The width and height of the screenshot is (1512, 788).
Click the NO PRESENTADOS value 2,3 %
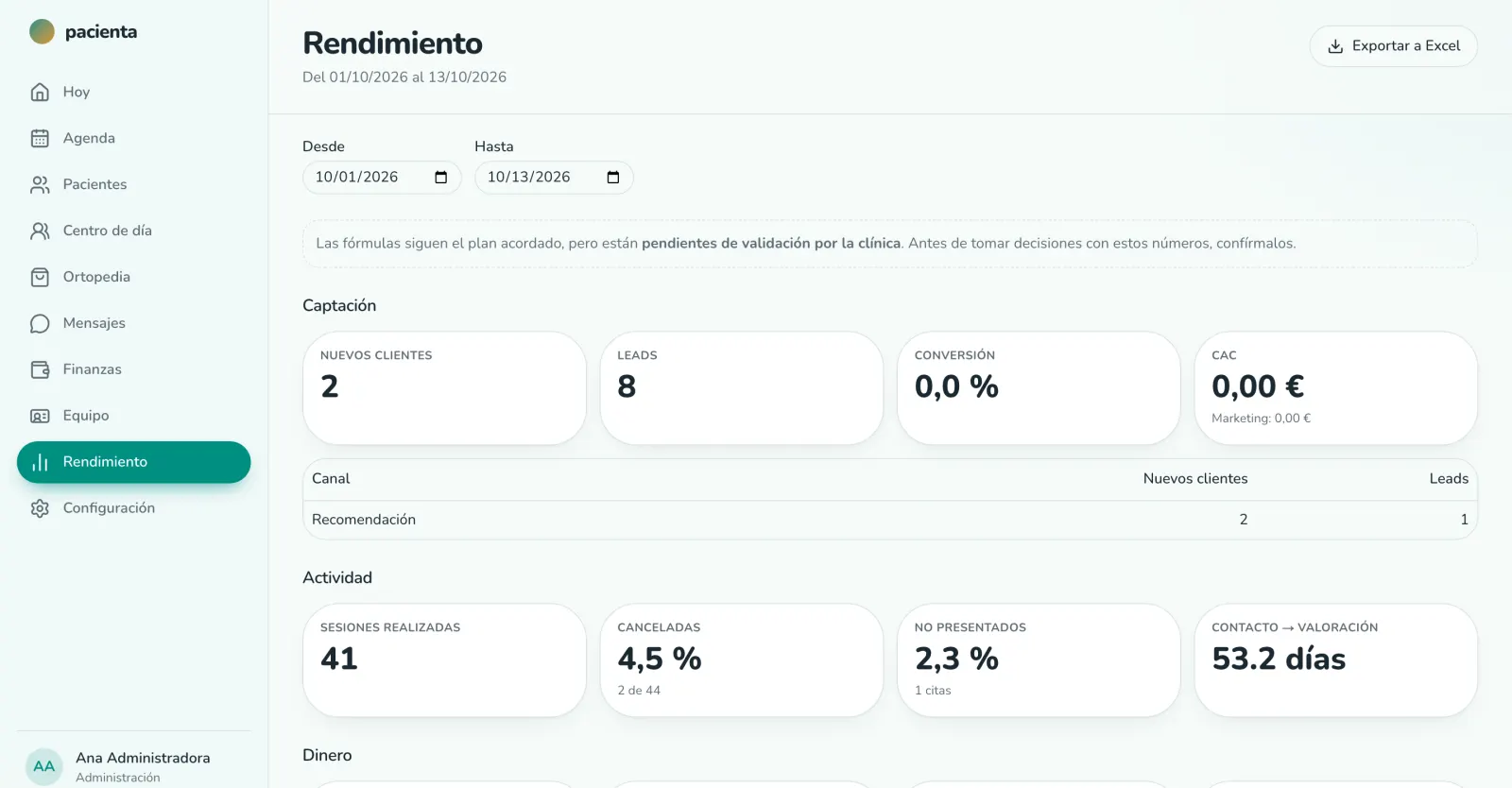956,659
